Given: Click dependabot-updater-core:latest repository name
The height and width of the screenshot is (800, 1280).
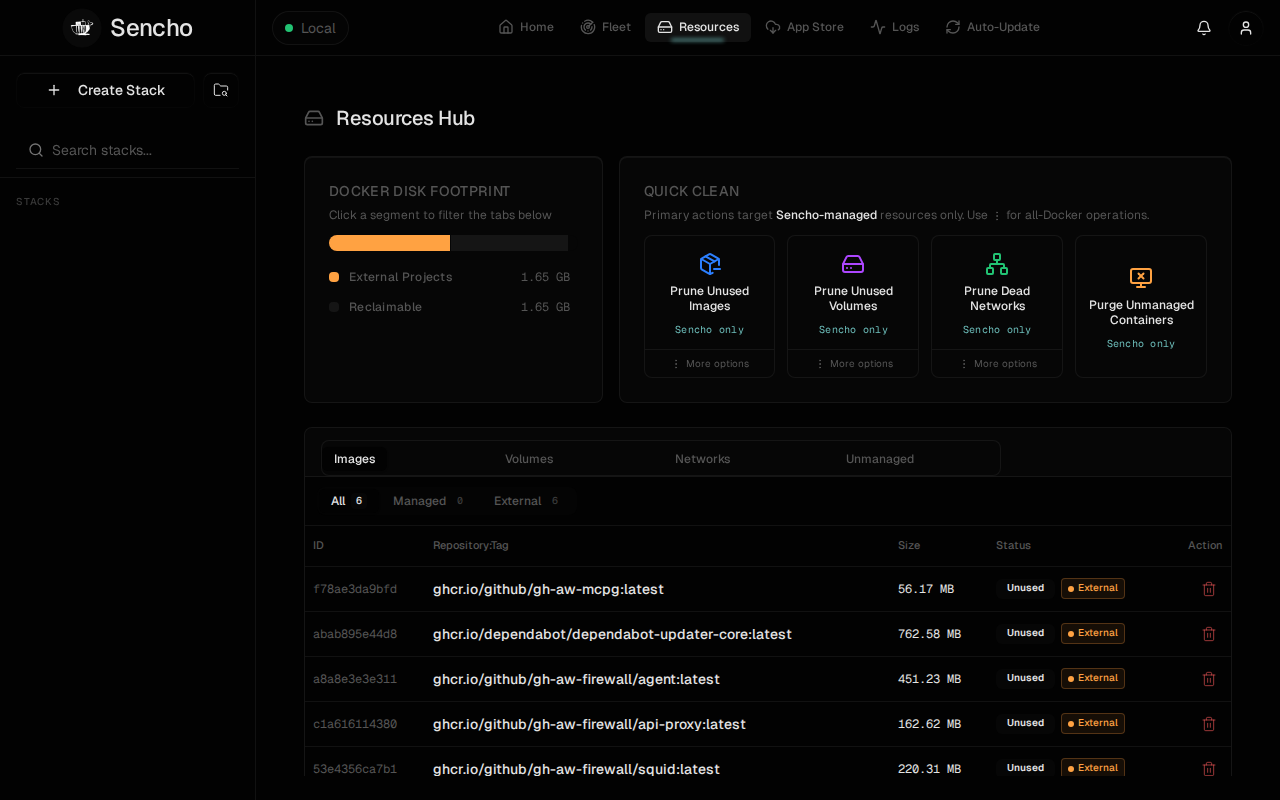Looking at the screenshot, I should 612,634.
